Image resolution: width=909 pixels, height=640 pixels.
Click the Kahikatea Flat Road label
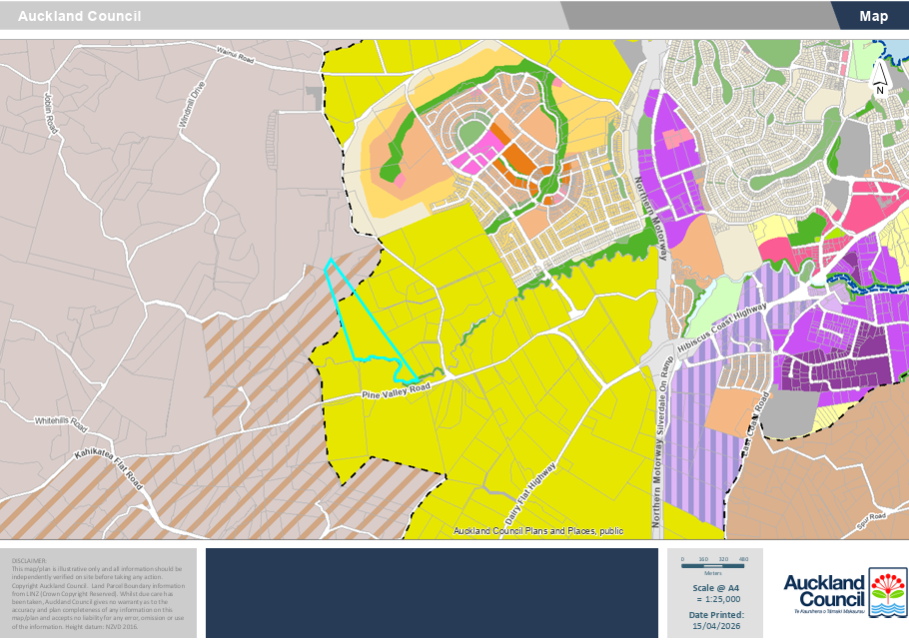[109, 469]
